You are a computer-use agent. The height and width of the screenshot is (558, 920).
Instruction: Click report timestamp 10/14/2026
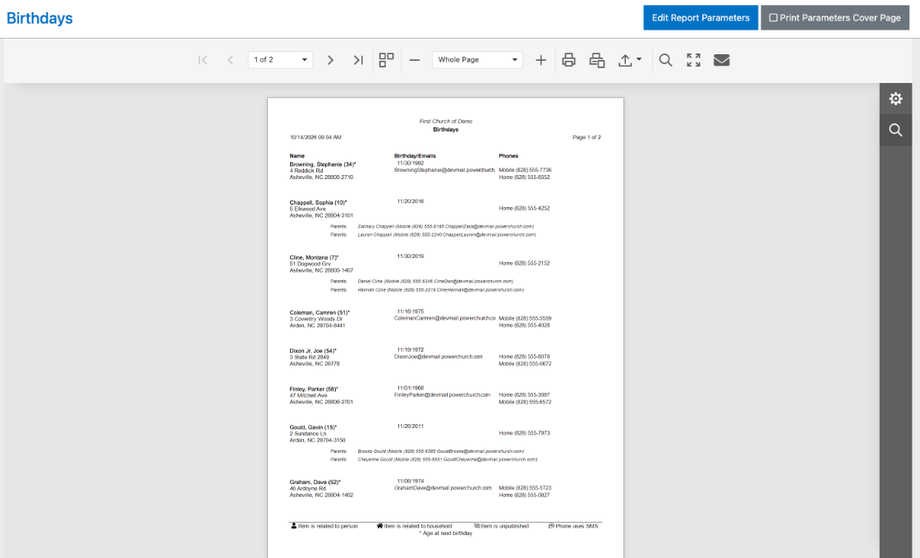click(315, 137)
